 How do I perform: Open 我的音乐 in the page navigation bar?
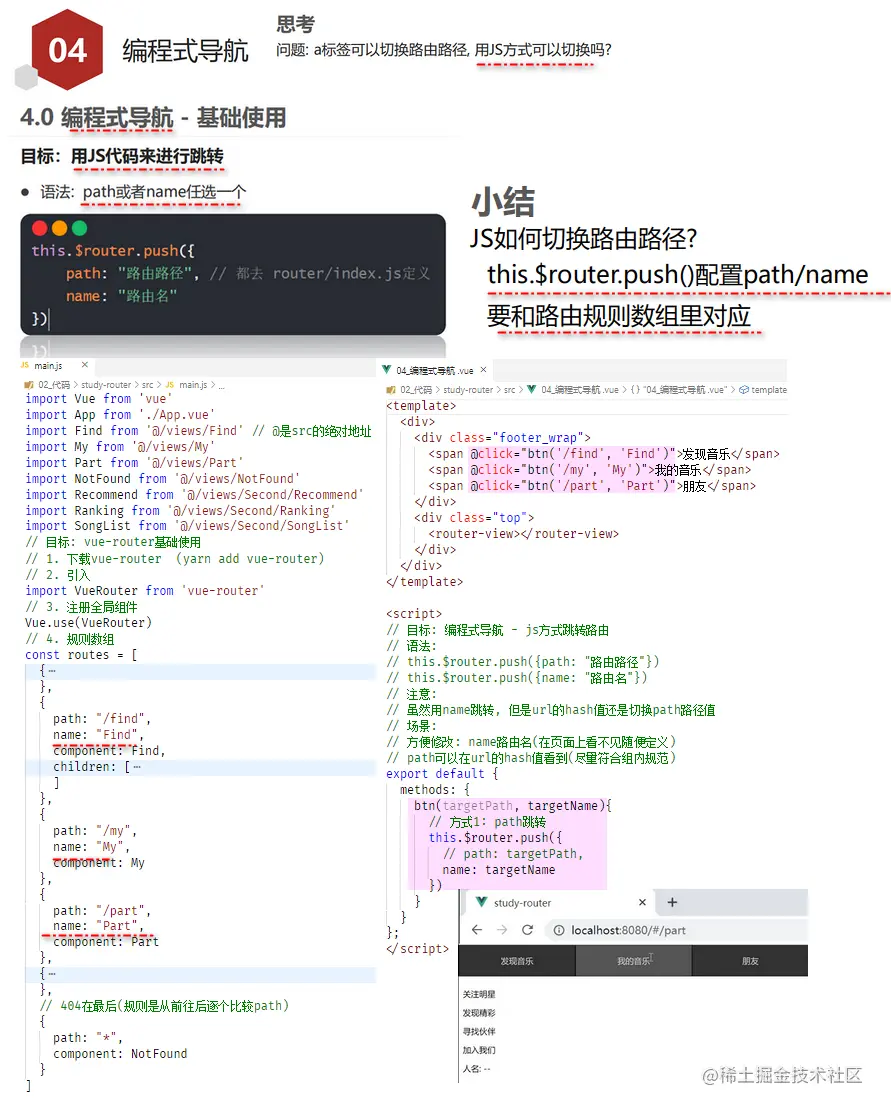point(633,961)
